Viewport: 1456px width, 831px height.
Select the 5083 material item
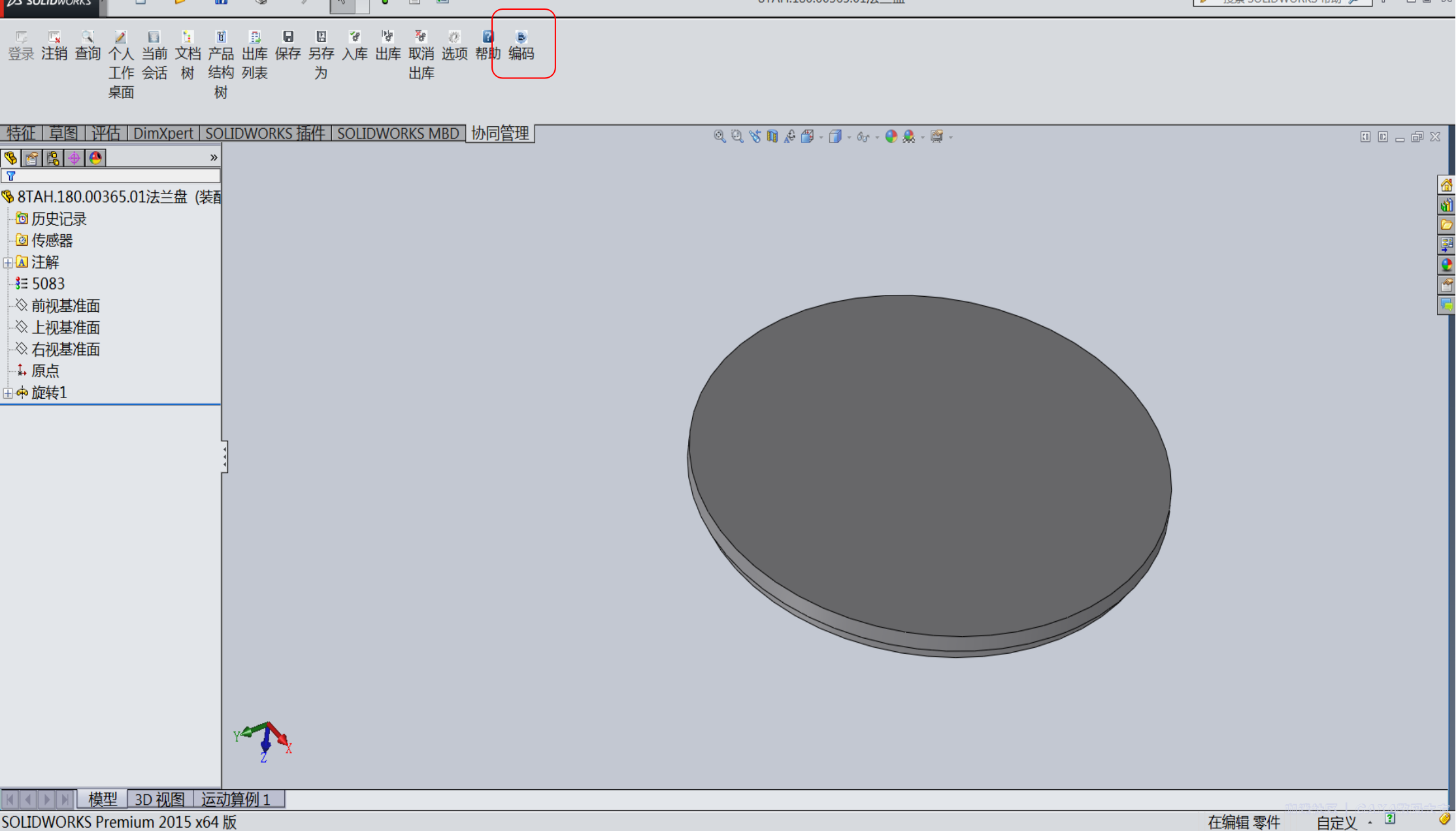41,284
